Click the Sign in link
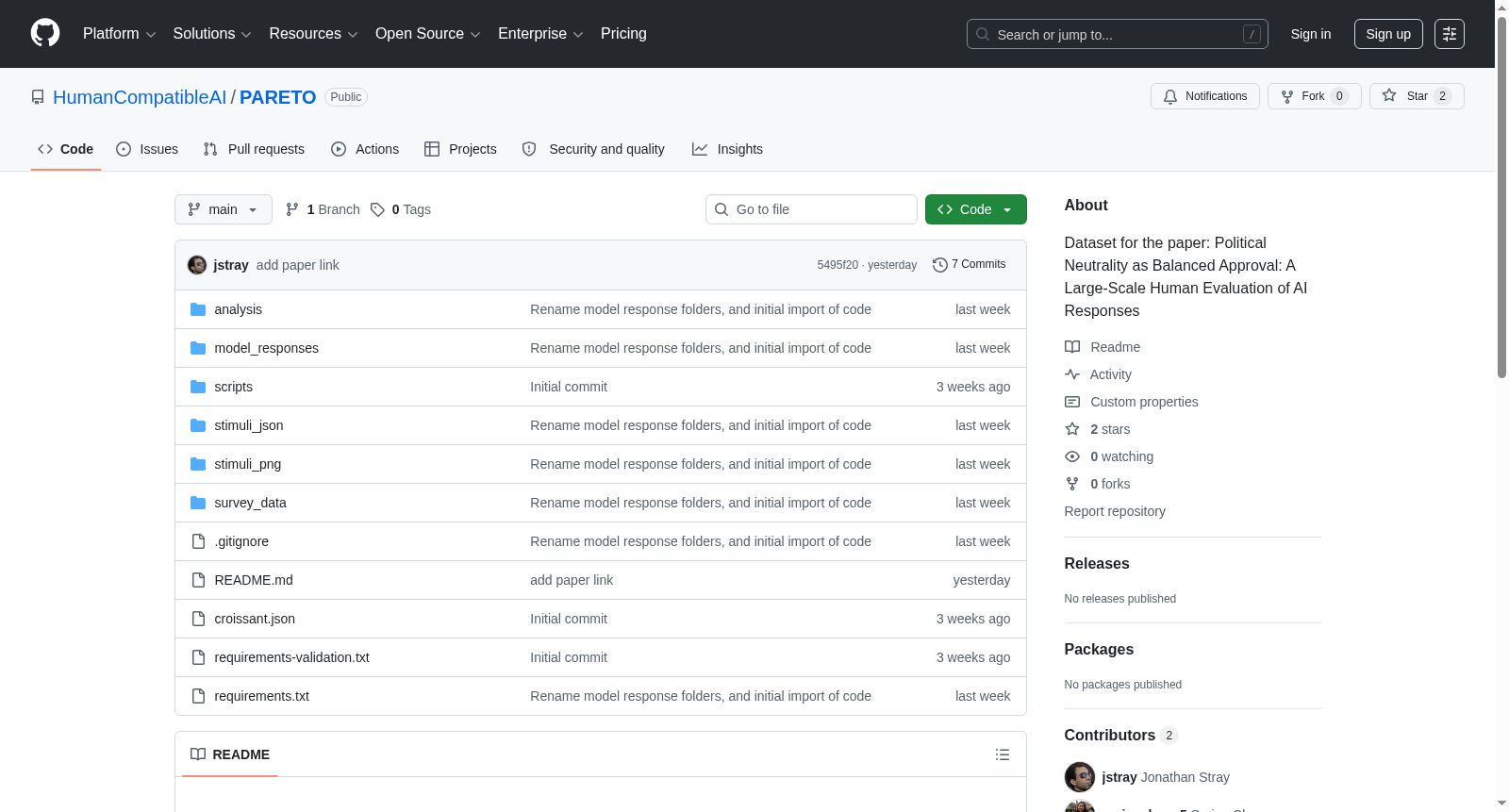1509x812 pixels. click(1311, 34)
